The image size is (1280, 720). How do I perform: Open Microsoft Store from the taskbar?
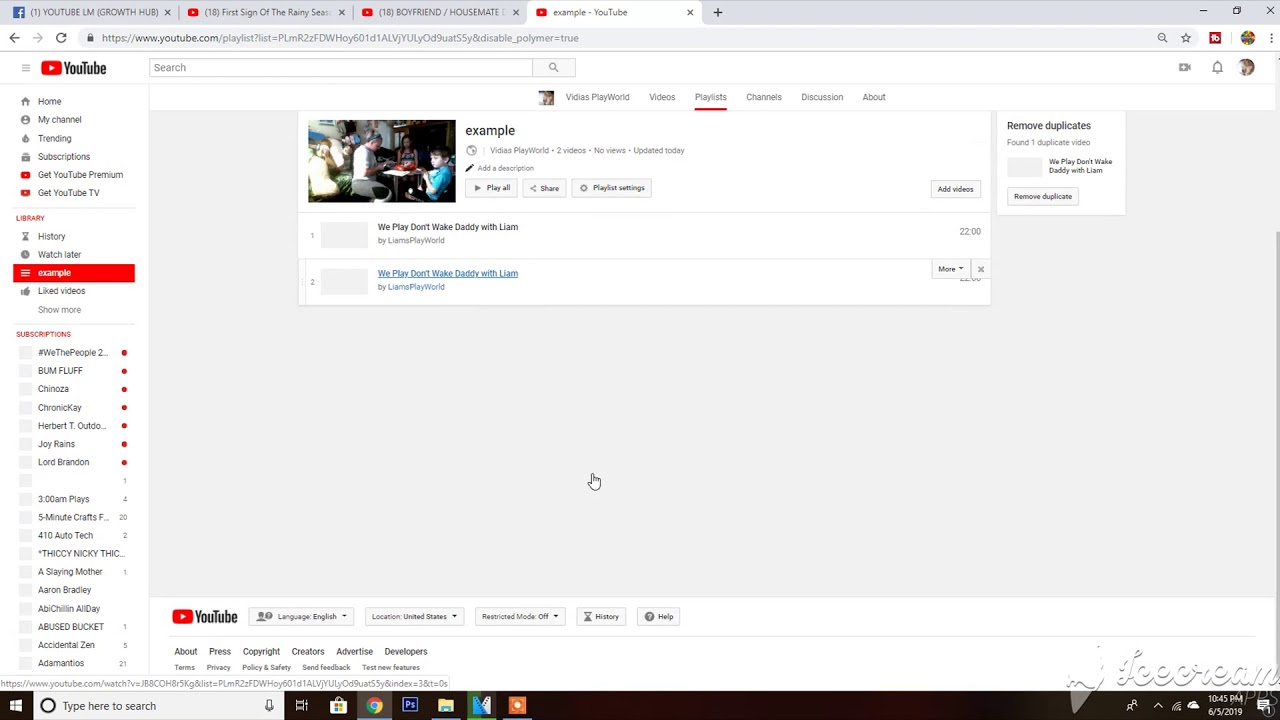click(338, 706)
